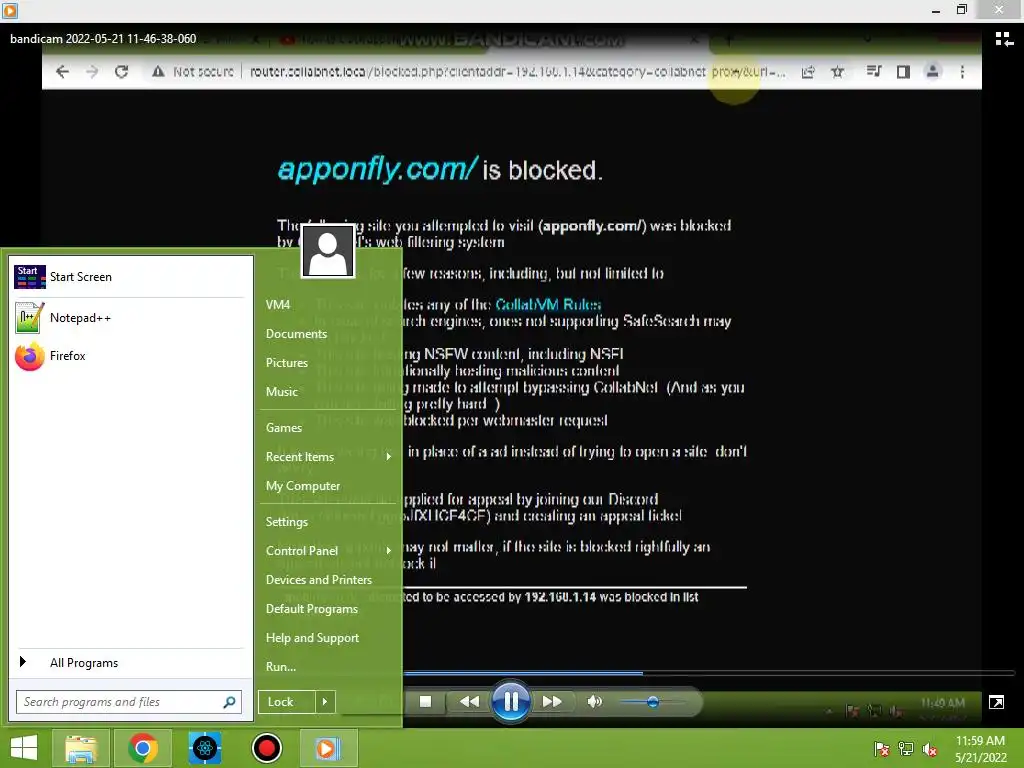Switch to Library view icon

point(1004,39)
